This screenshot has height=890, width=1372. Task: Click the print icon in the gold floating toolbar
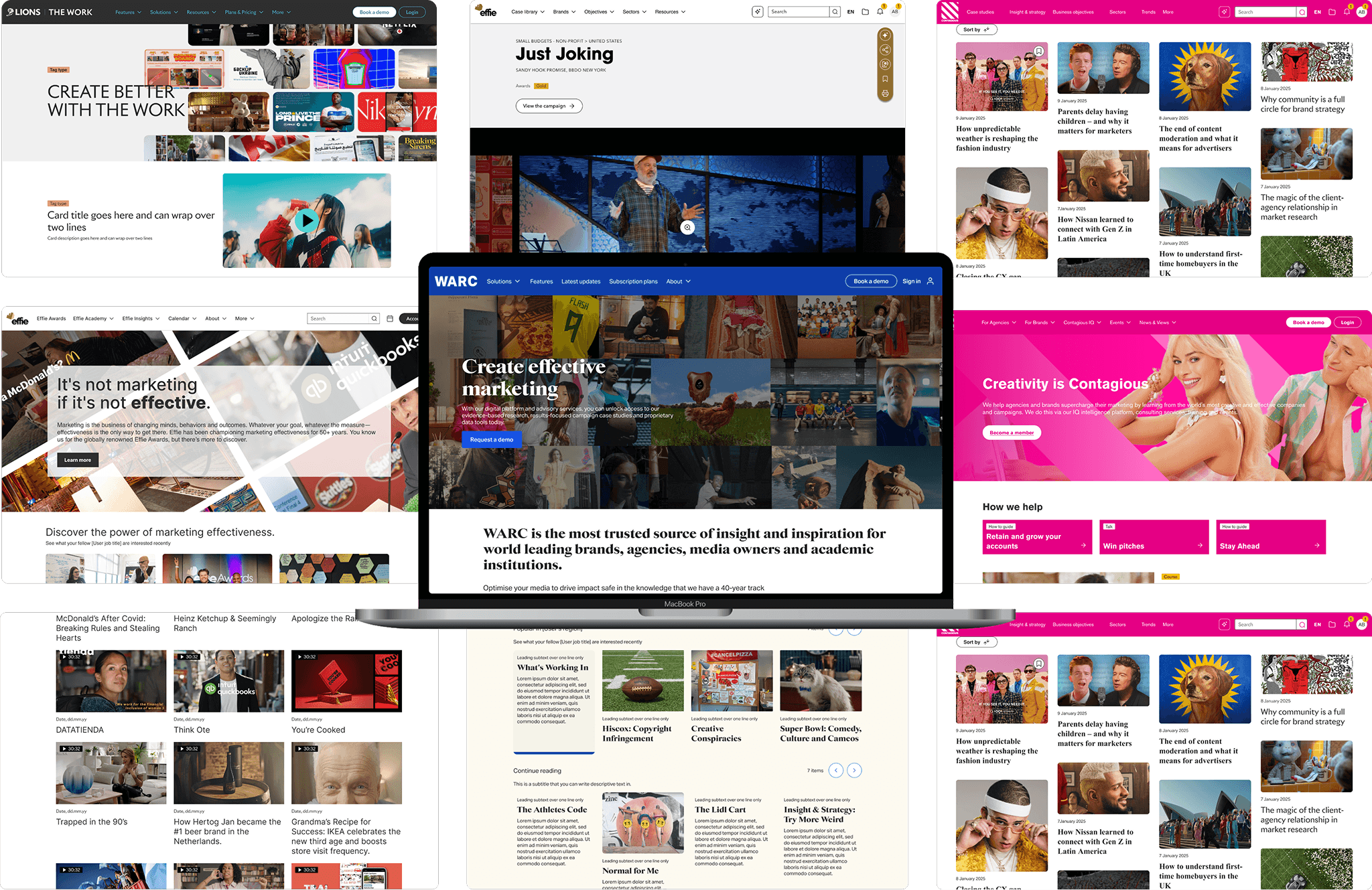[885, 94]
